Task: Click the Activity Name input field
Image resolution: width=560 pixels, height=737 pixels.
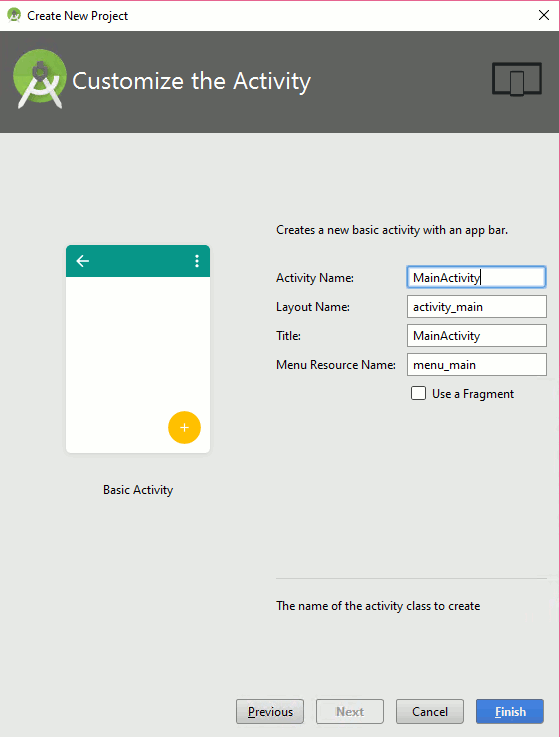Action: (x=476, y=277)
